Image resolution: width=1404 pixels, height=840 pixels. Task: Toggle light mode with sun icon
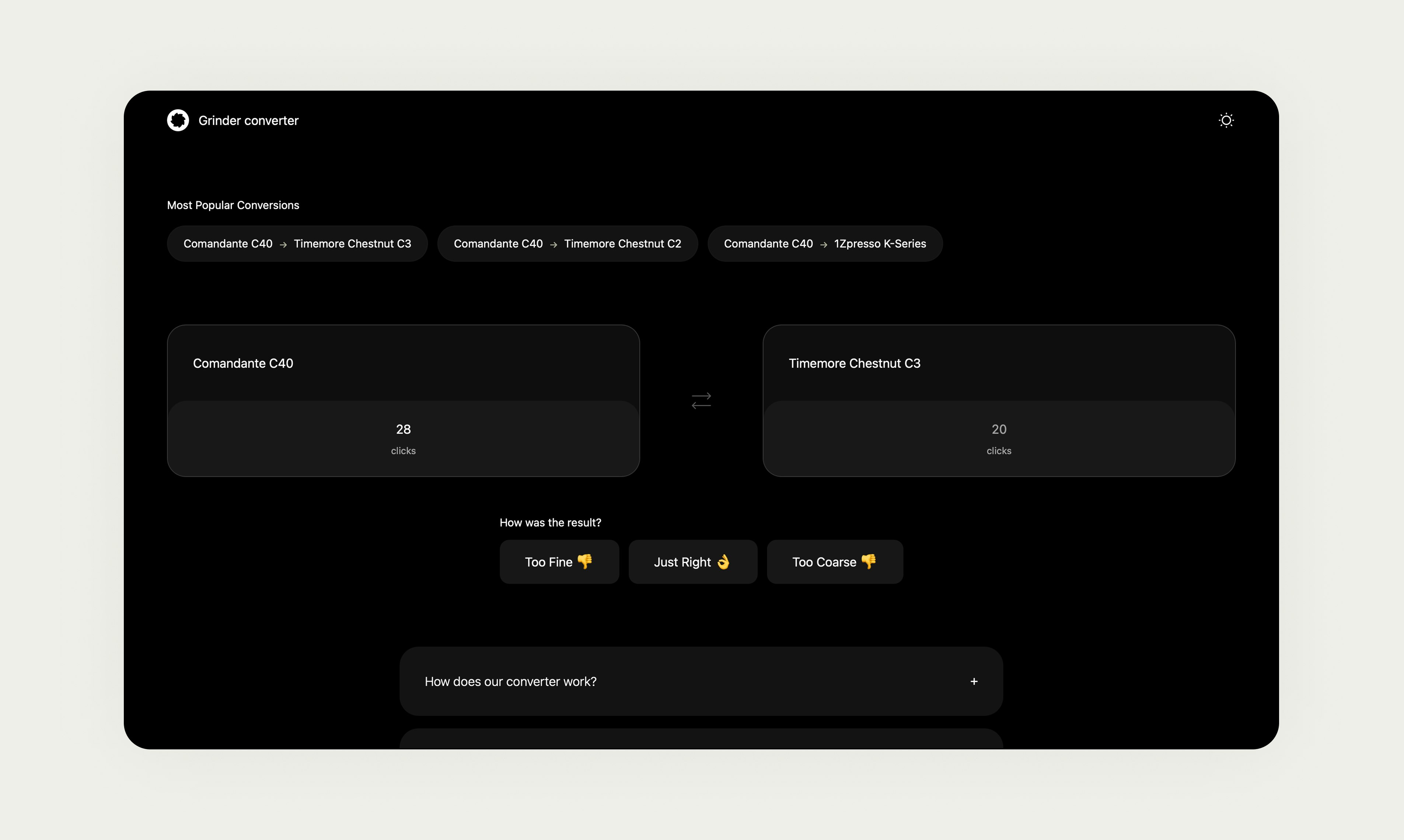tap(1226, 120)
